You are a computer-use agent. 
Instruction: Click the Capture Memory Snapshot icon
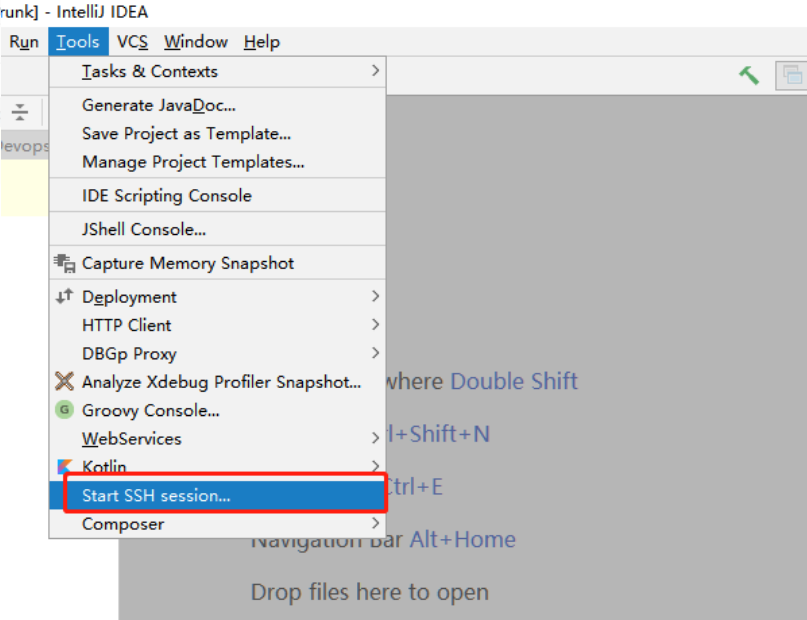coord(65,264)
